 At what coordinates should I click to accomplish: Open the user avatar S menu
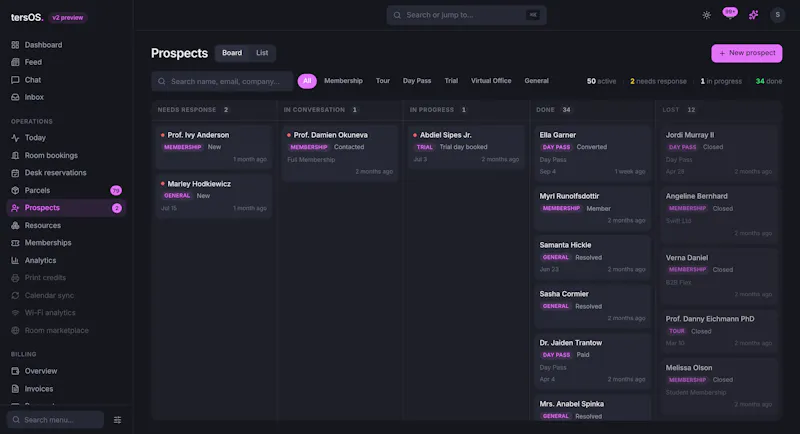pyautogui.click(x=778, y=15)
